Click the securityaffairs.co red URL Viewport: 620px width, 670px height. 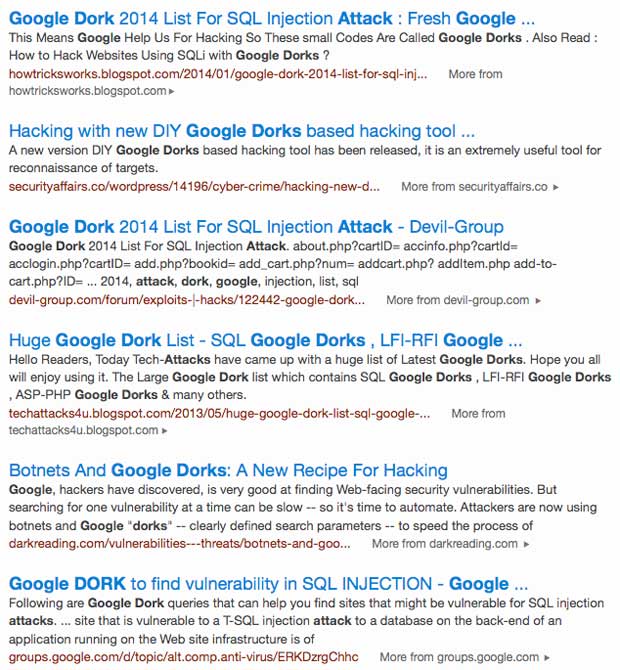194,187
